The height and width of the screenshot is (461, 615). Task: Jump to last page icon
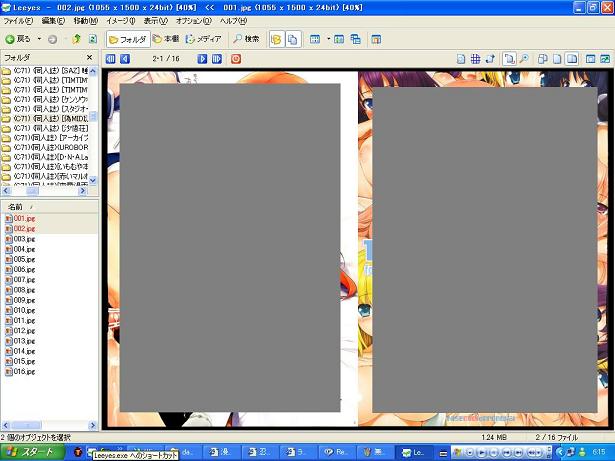(x=217, y=59)
